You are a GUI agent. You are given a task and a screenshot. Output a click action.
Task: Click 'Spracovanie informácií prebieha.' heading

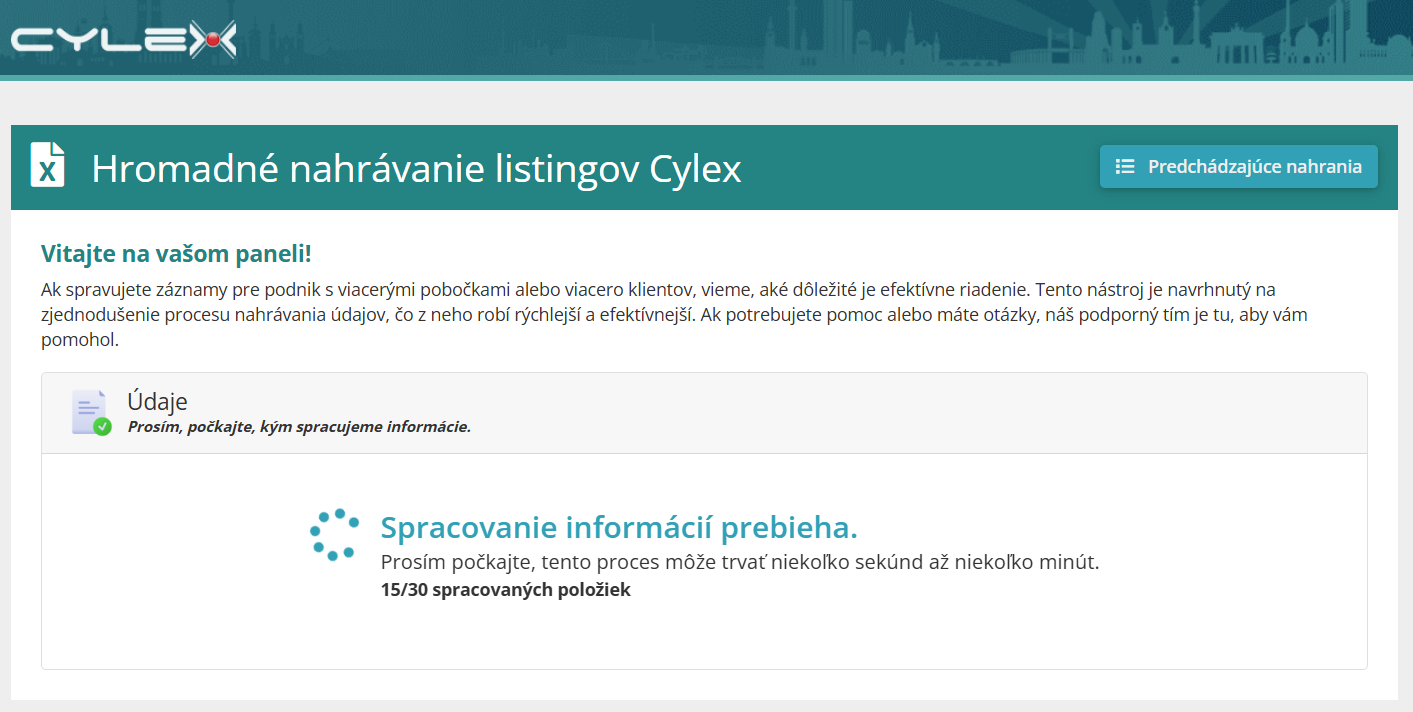click(x=619, y=527)
